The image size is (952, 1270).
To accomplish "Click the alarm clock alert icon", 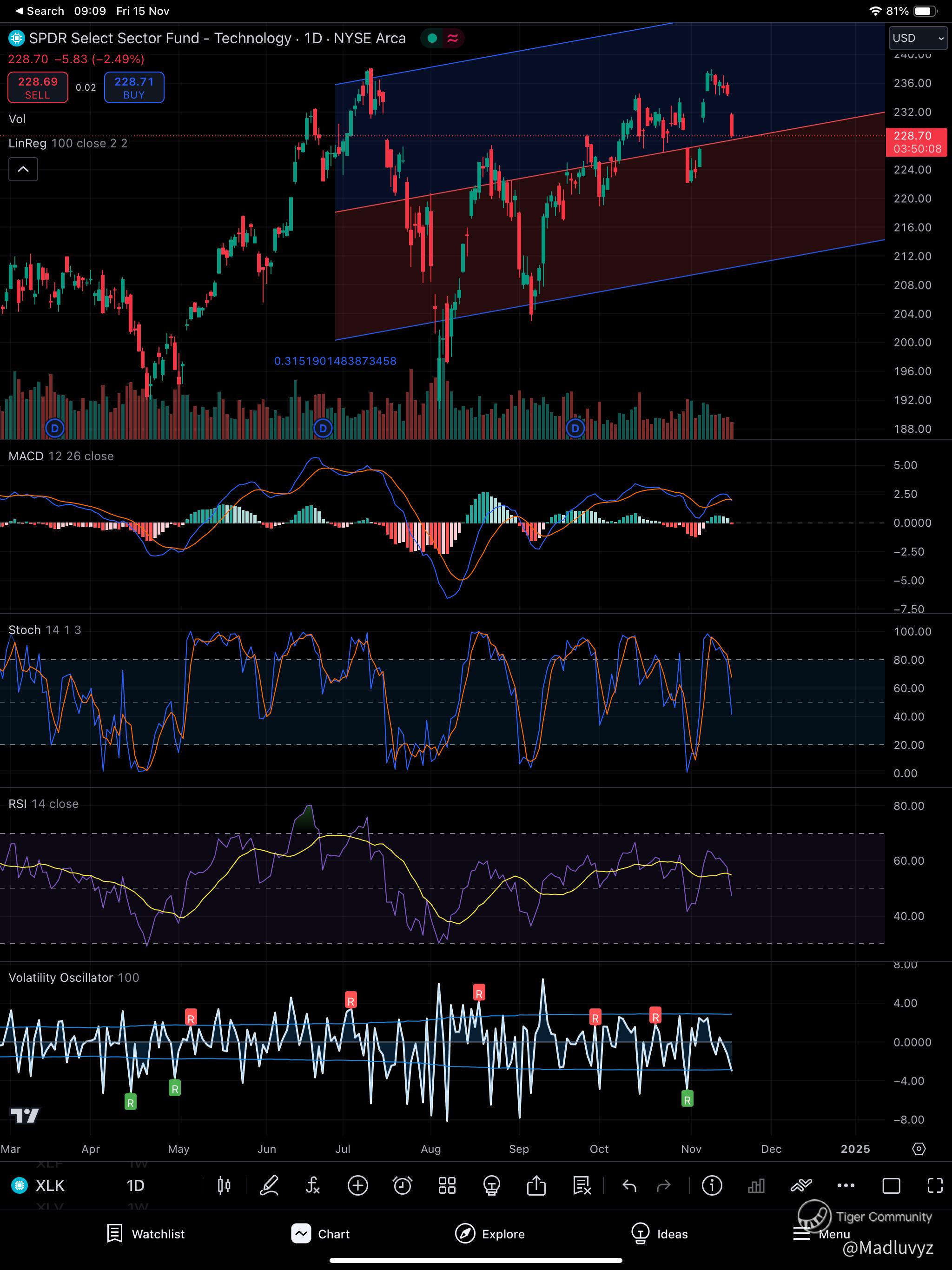I will 402,1185.
